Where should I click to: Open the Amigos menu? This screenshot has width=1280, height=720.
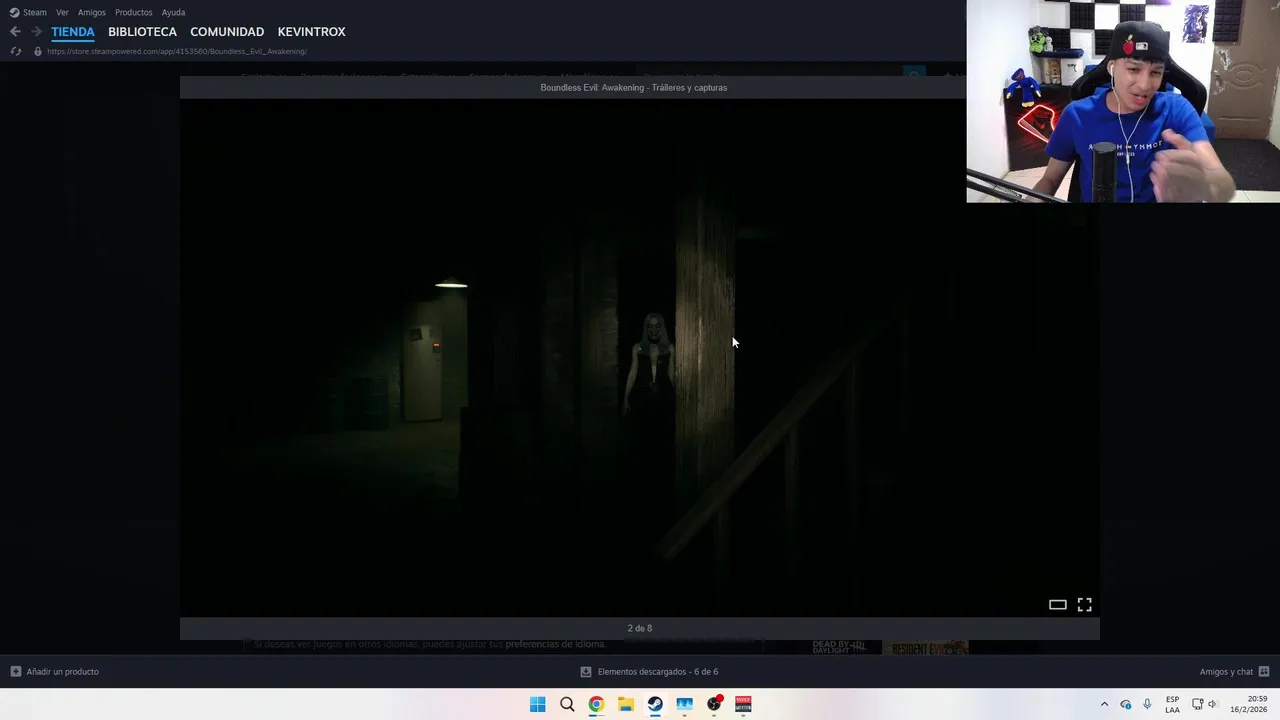coord(92,12)
